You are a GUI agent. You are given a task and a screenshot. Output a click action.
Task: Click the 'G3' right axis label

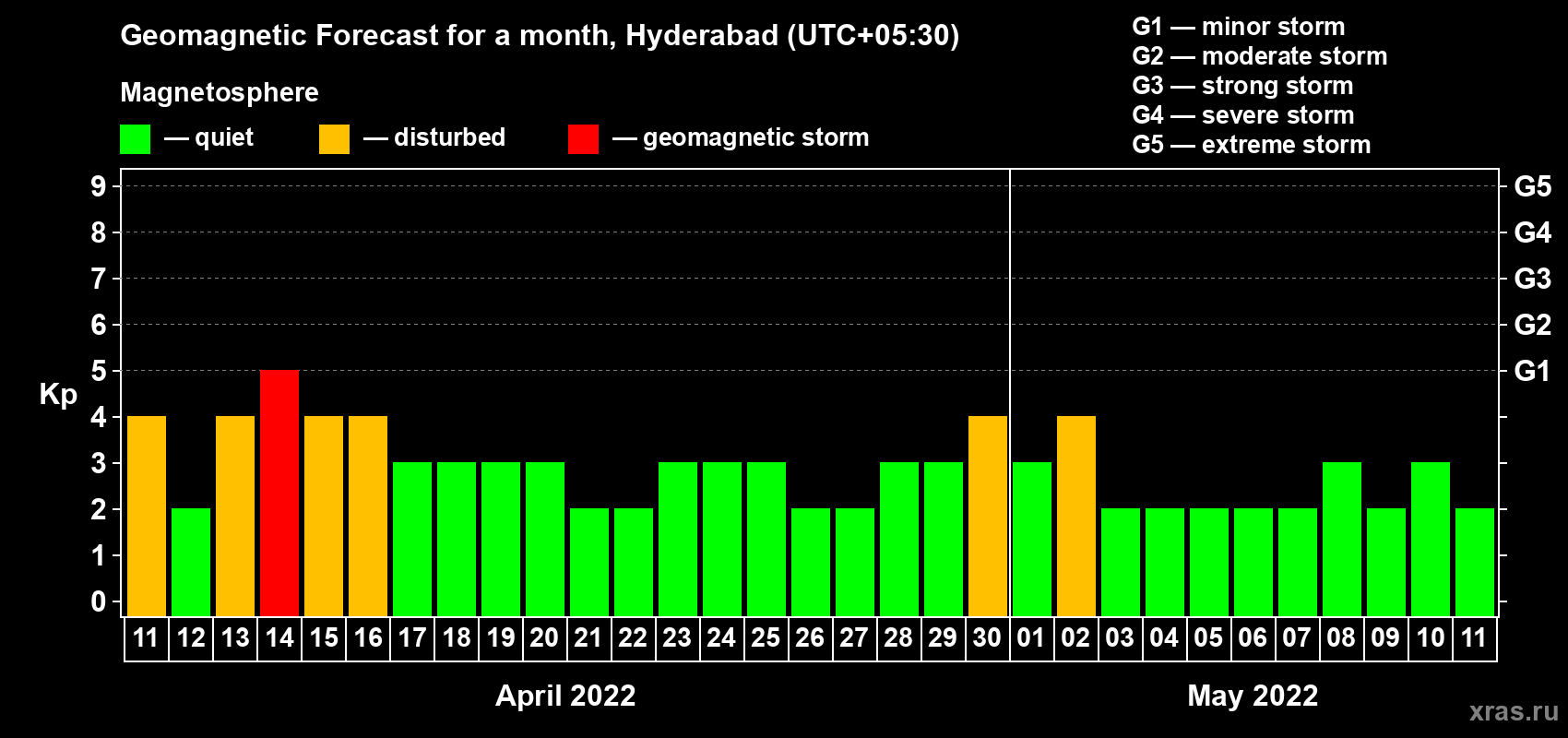tap(1533, 279)
